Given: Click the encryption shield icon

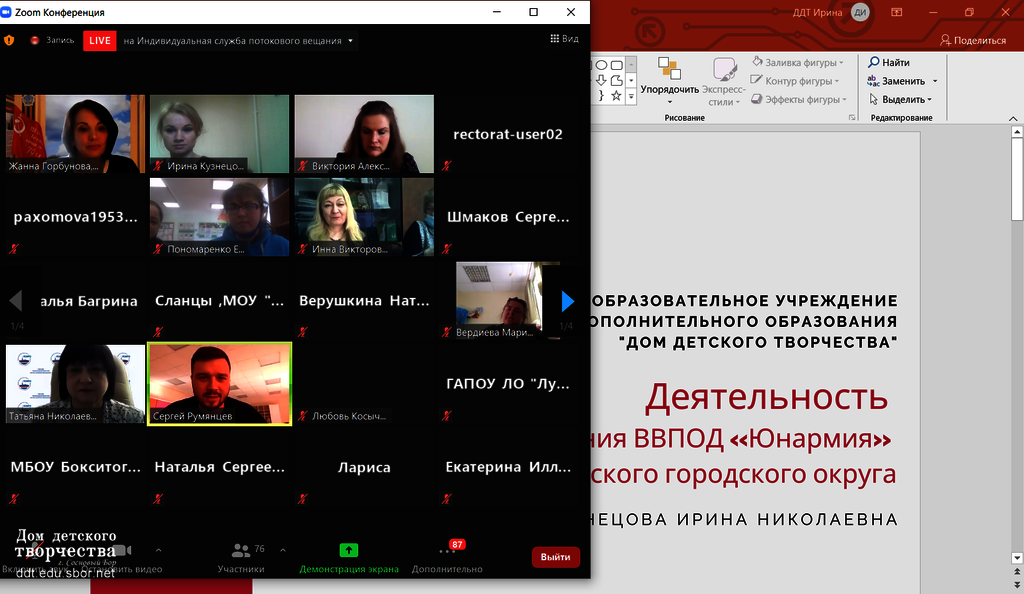Looking at the screenshot, I should click(10, 41).
